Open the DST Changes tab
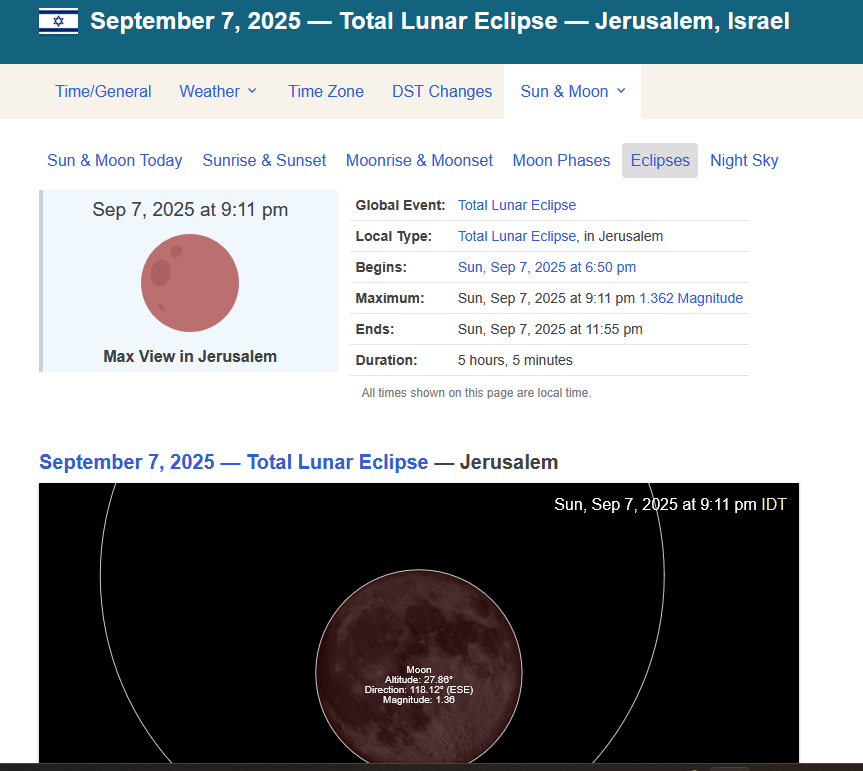This screenshot has height=771, width=863. 442,91
